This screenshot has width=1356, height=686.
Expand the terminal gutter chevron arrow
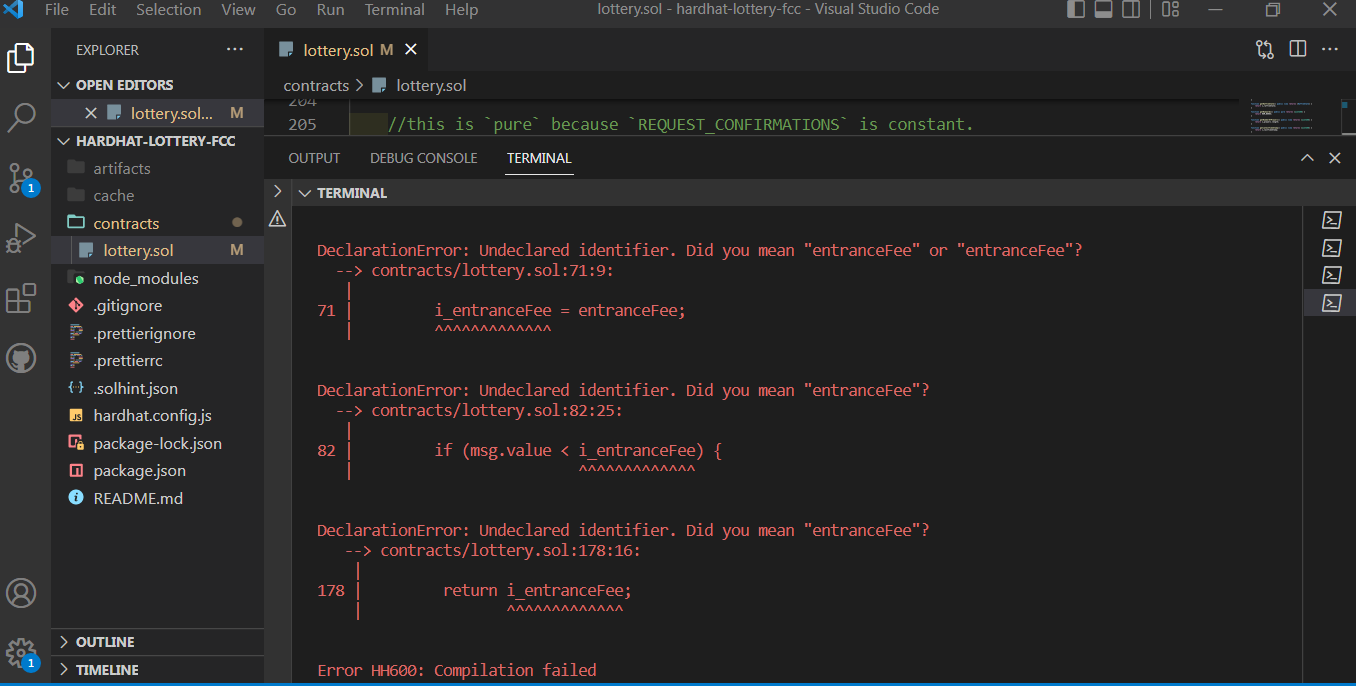pyautogui.click(x=278, y=191)
